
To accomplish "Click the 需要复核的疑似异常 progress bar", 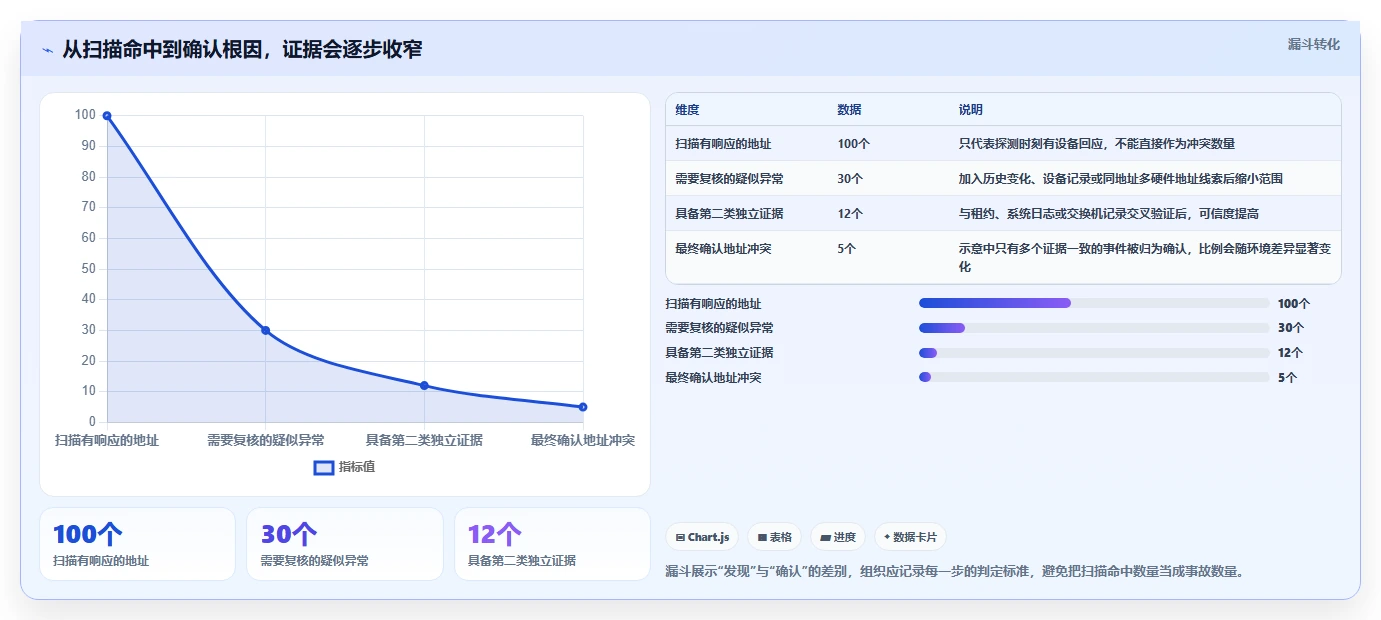I will (1094, 328).
